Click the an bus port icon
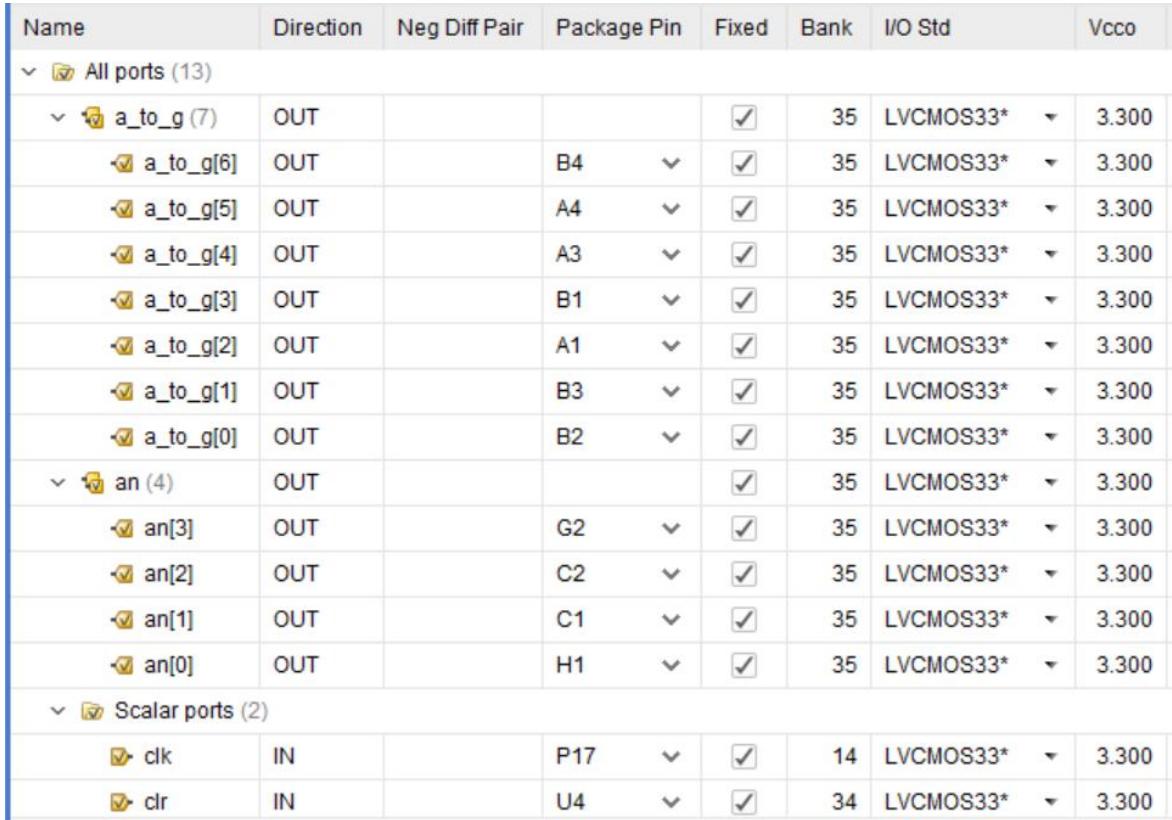The image size is (1172, 820). pyautogui.click(x=95, y=482)
